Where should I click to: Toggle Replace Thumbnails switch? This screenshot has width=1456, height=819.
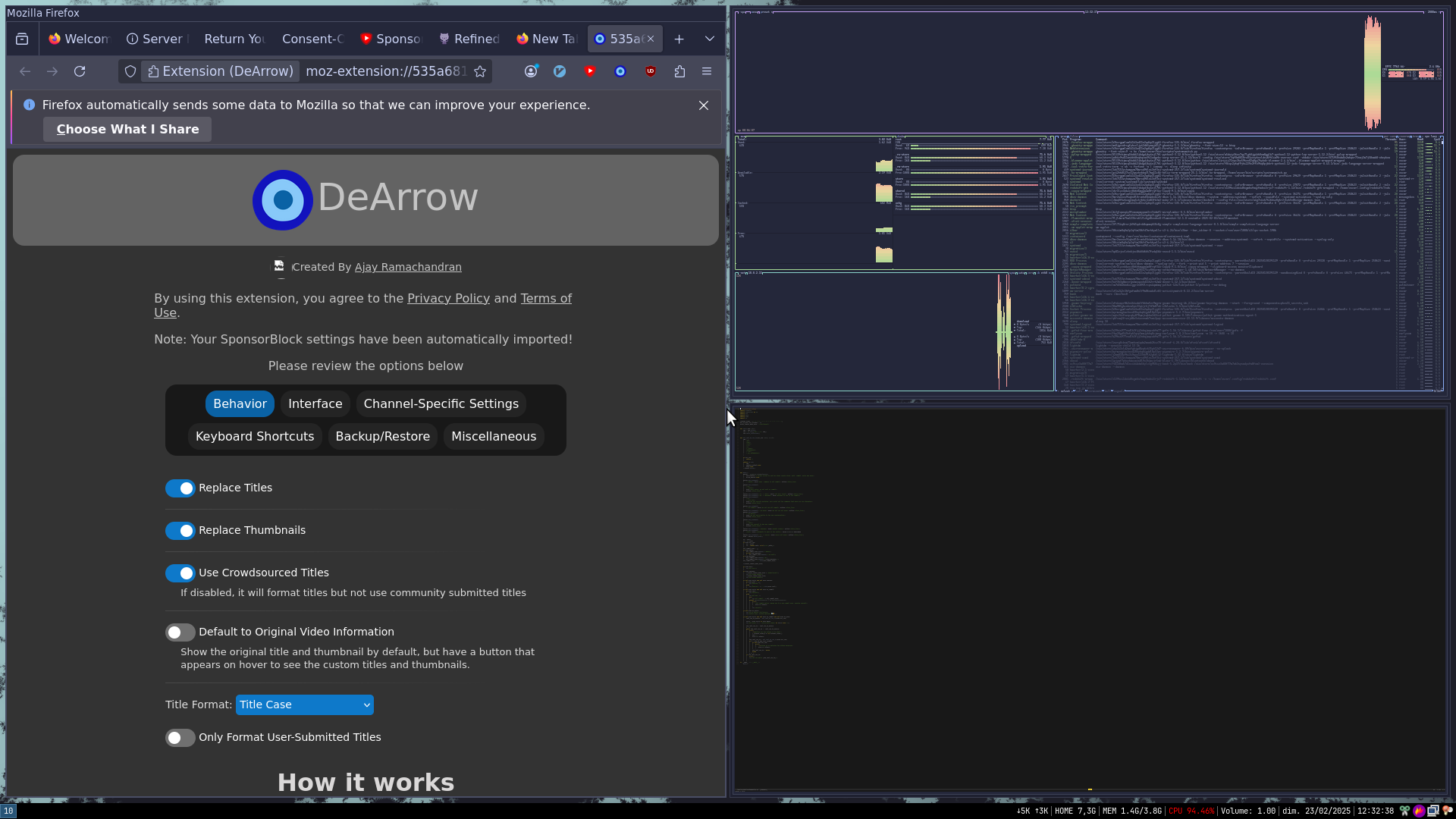[x=180, y=531]
